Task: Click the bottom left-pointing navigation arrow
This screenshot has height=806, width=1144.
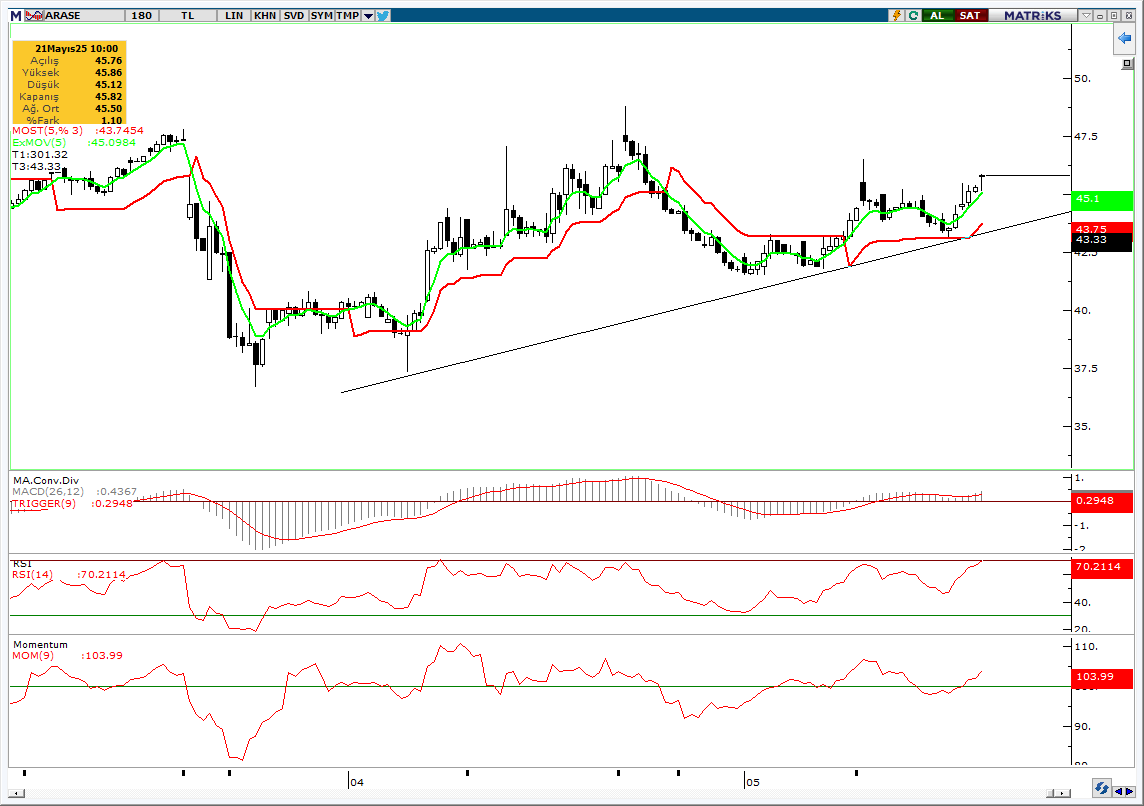Action: 1118,791
